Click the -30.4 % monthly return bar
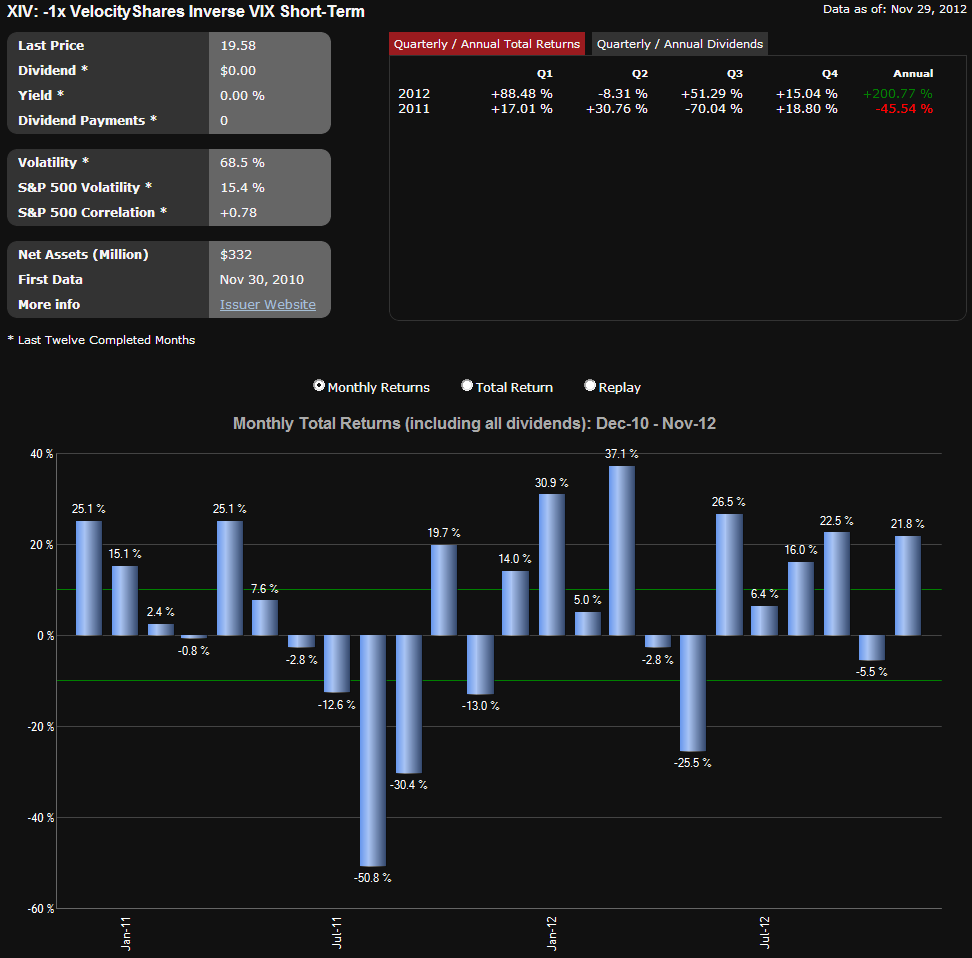The width and height of the screenshot is (972, 958). (x=409, y=704)
